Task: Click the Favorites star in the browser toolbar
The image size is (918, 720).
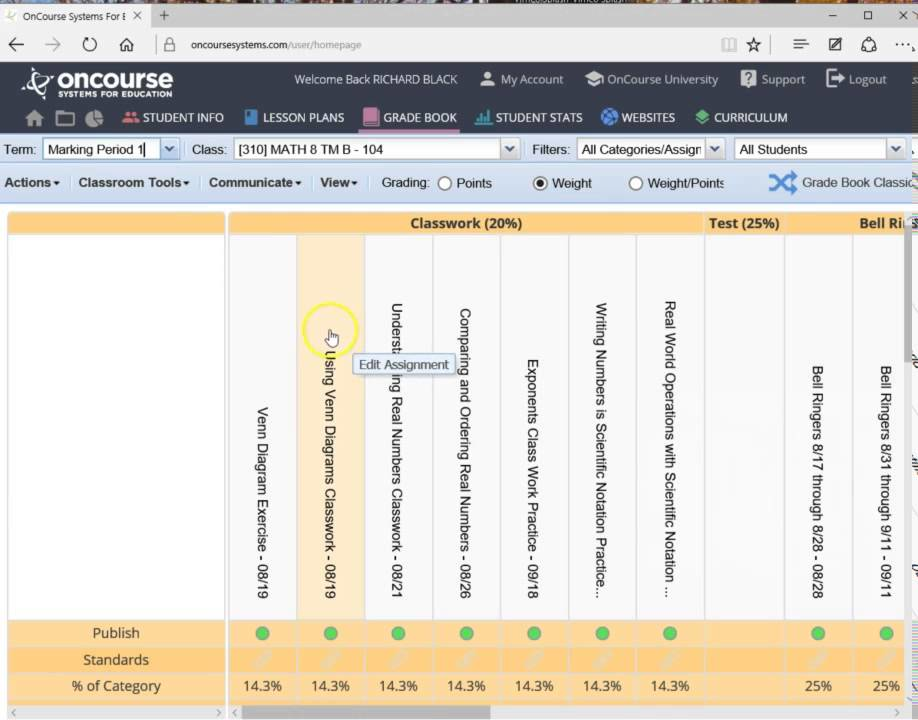Action: click(x=754, y=44)
